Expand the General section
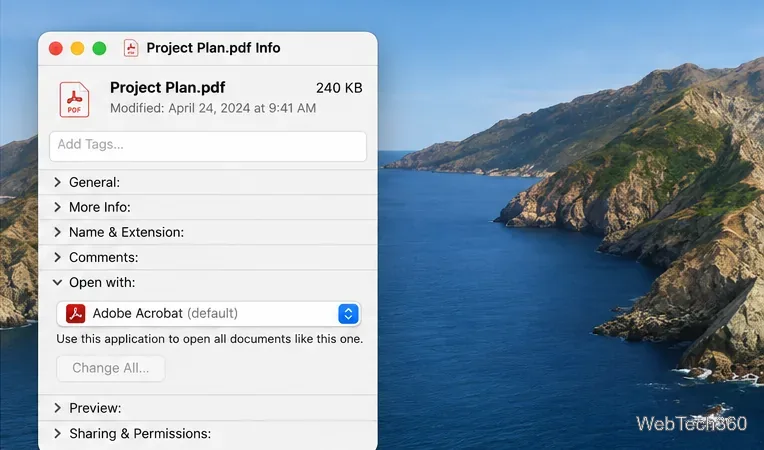Image resolution: width=764 pixels, height=450 pixels. pos(57,182)
